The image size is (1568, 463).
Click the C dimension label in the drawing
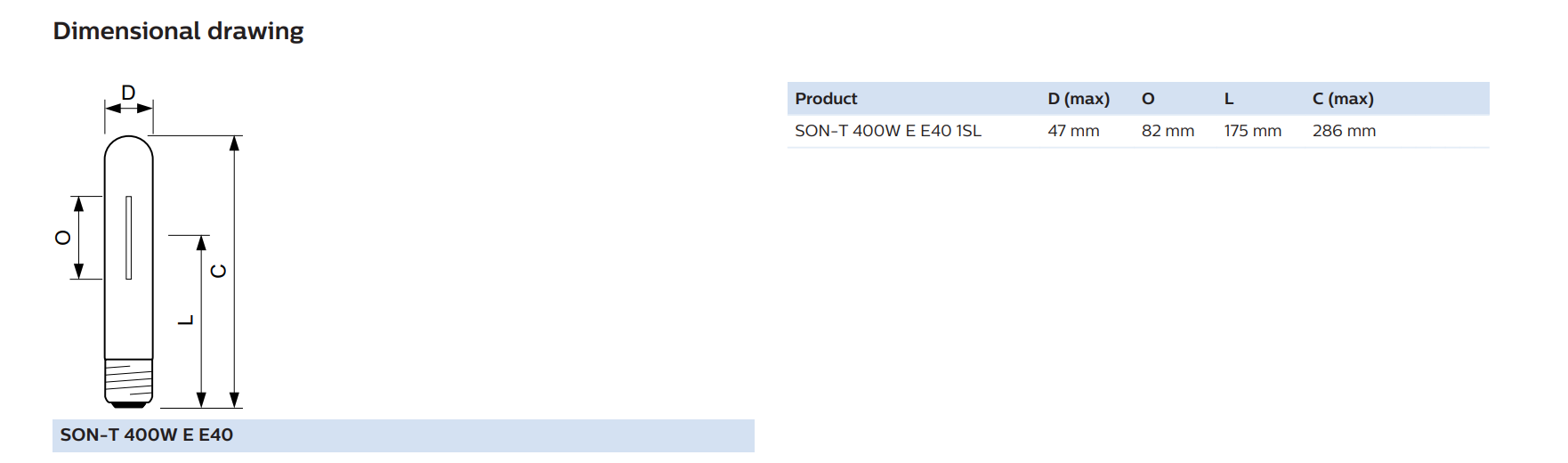pyautogui.click(x=218, y=271)
